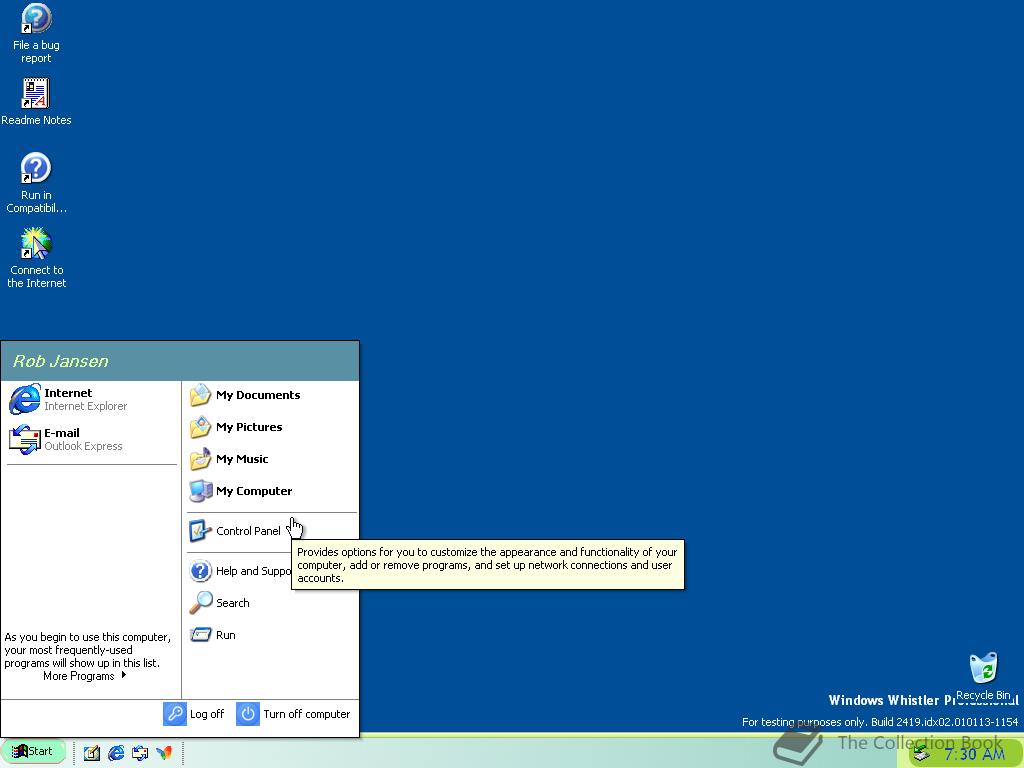Open Control Panel from Start menu
Viewport: 1024px width, 768px height.
click(271, 531)
